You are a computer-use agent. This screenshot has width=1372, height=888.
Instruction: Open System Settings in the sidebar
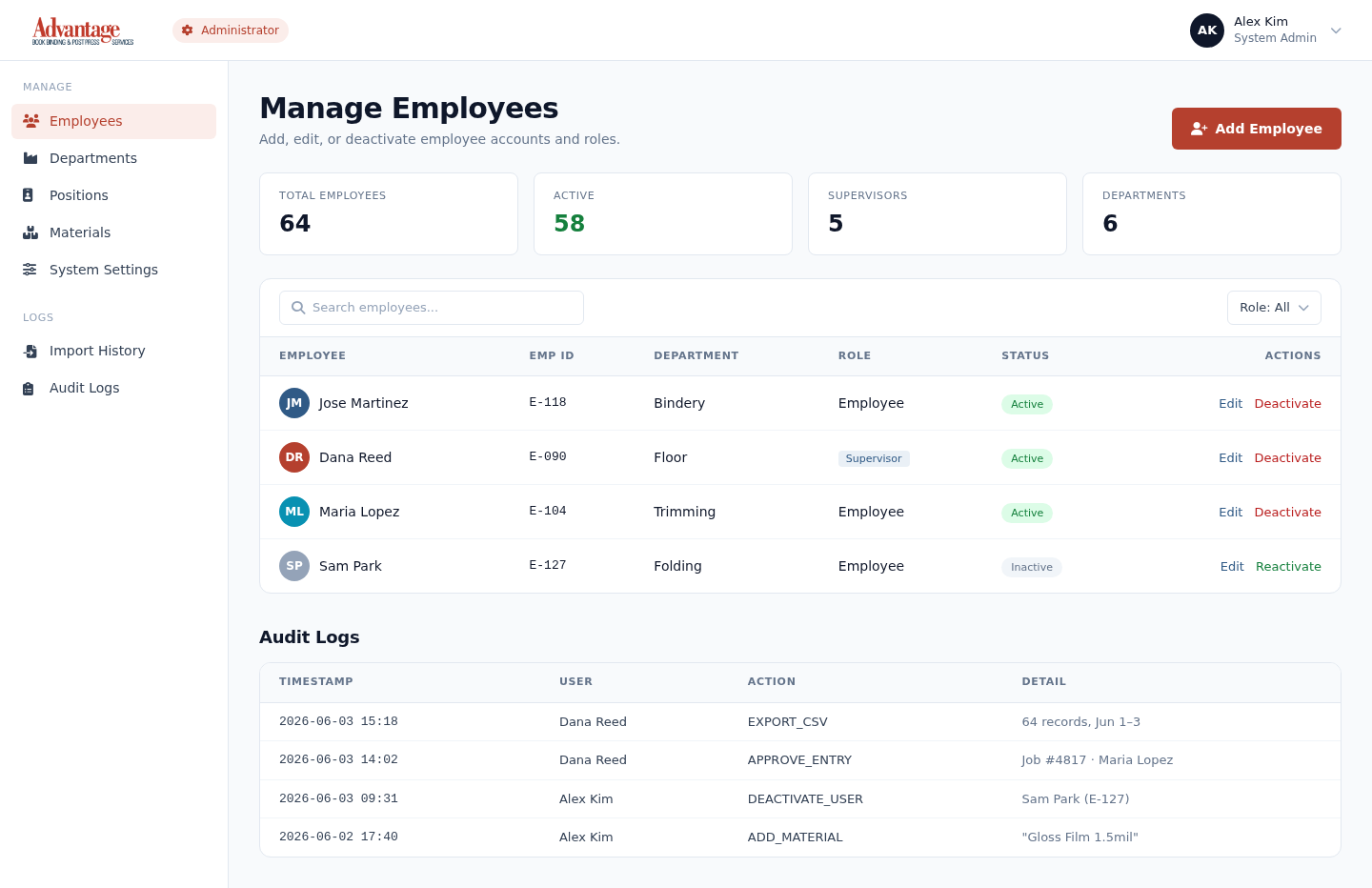point(114,270)
